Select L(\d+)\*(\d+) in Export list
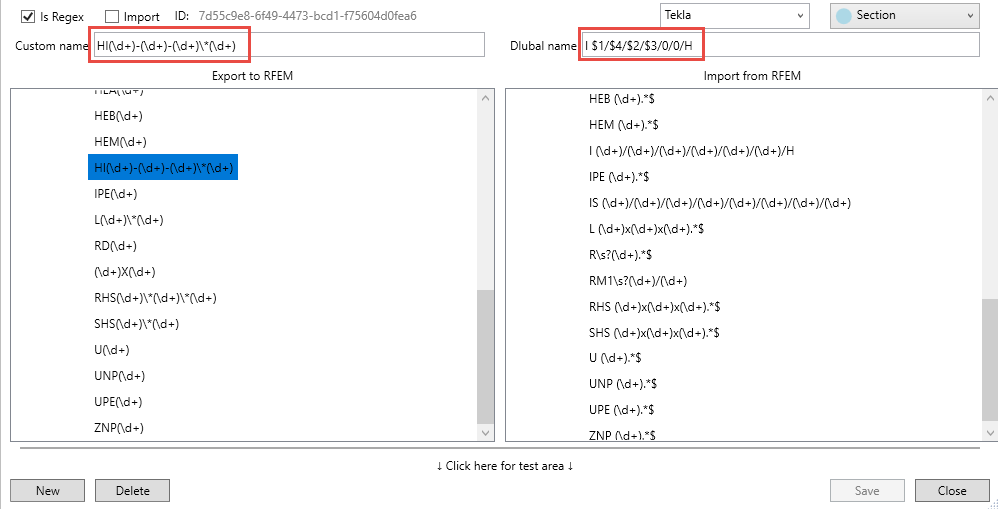 pyautogui.click(x=129, y=220)
